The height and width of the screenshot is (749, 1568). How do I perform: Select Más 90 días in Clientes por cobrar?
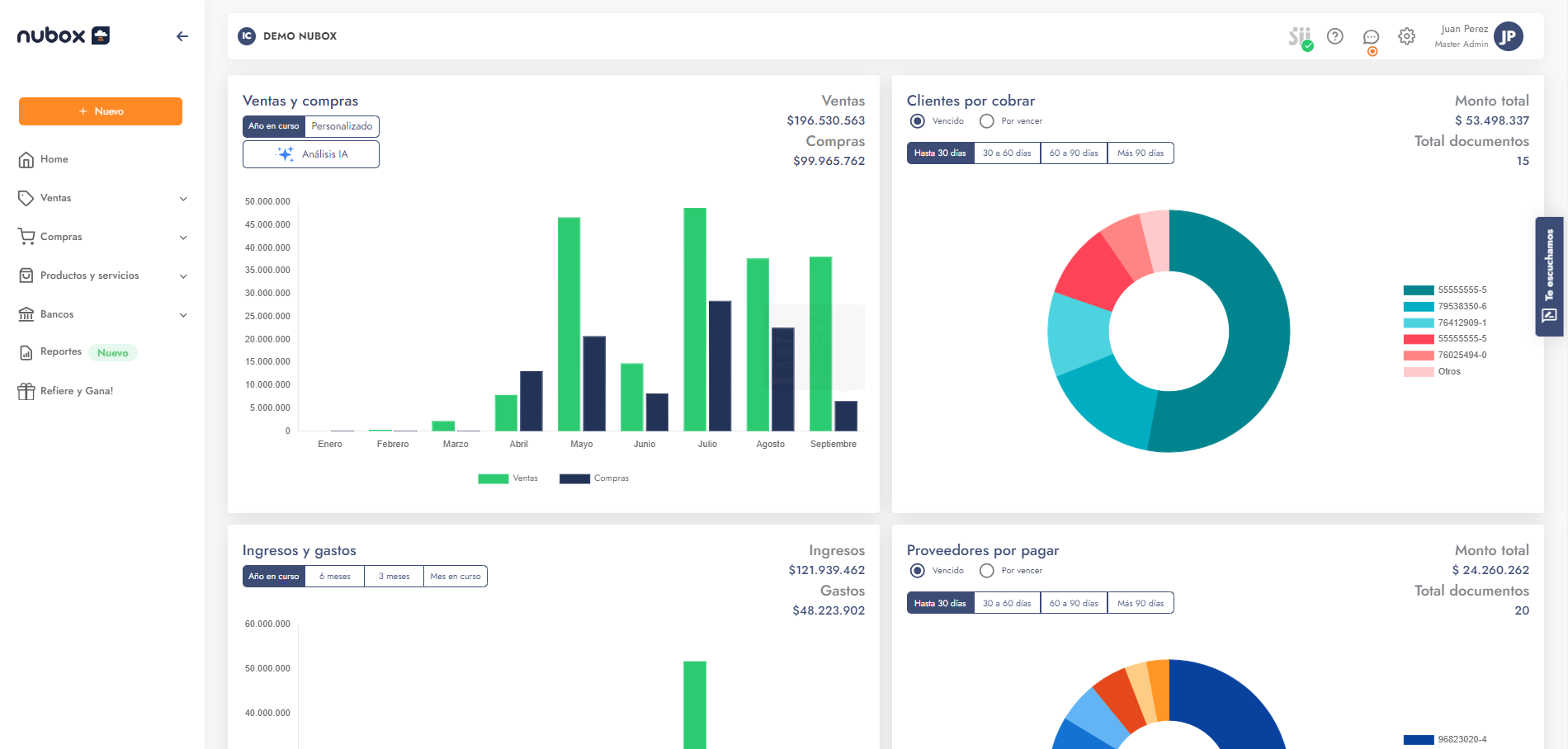tap(1141, 153)
